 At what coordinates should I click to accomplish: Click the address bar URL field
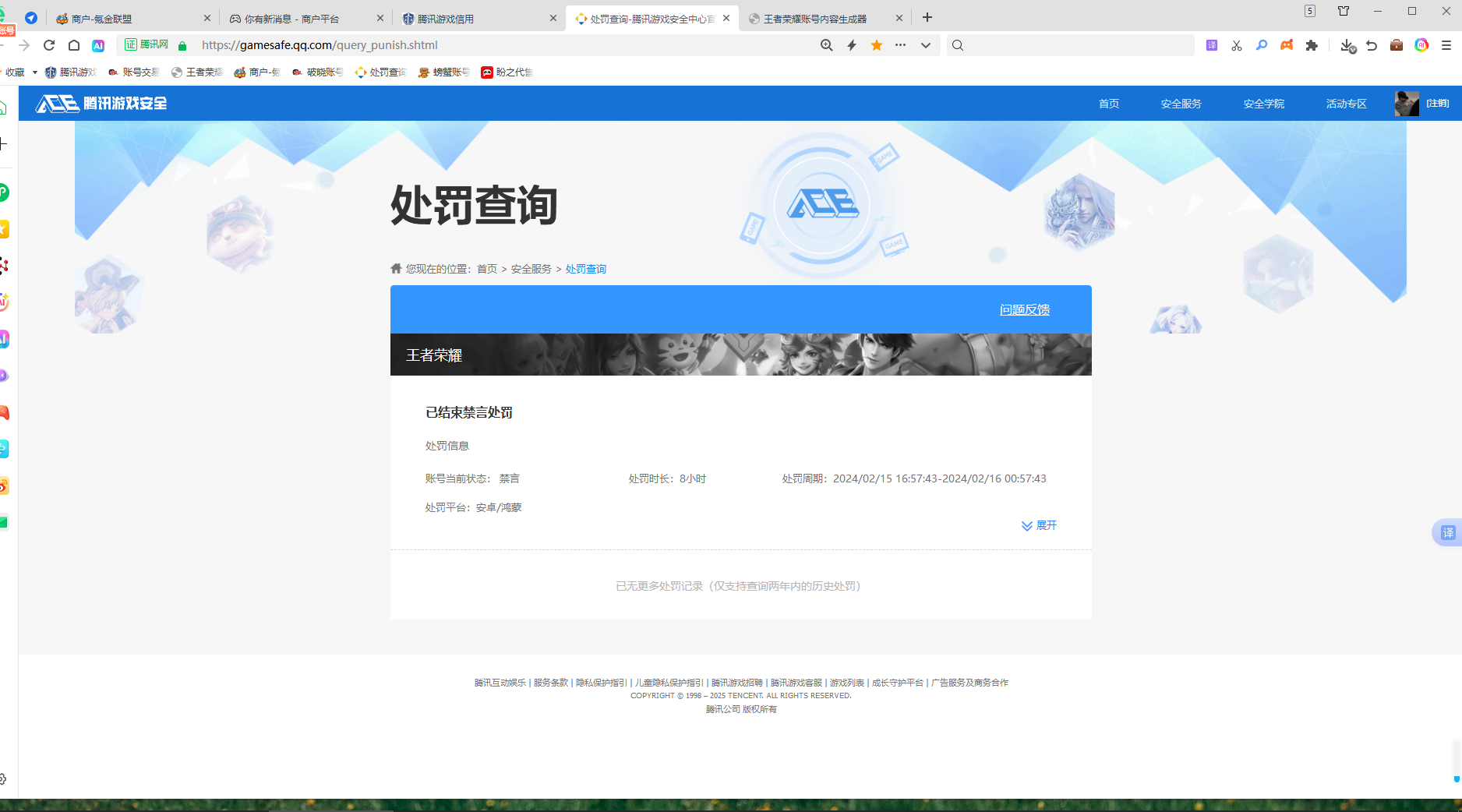(499, 45)
